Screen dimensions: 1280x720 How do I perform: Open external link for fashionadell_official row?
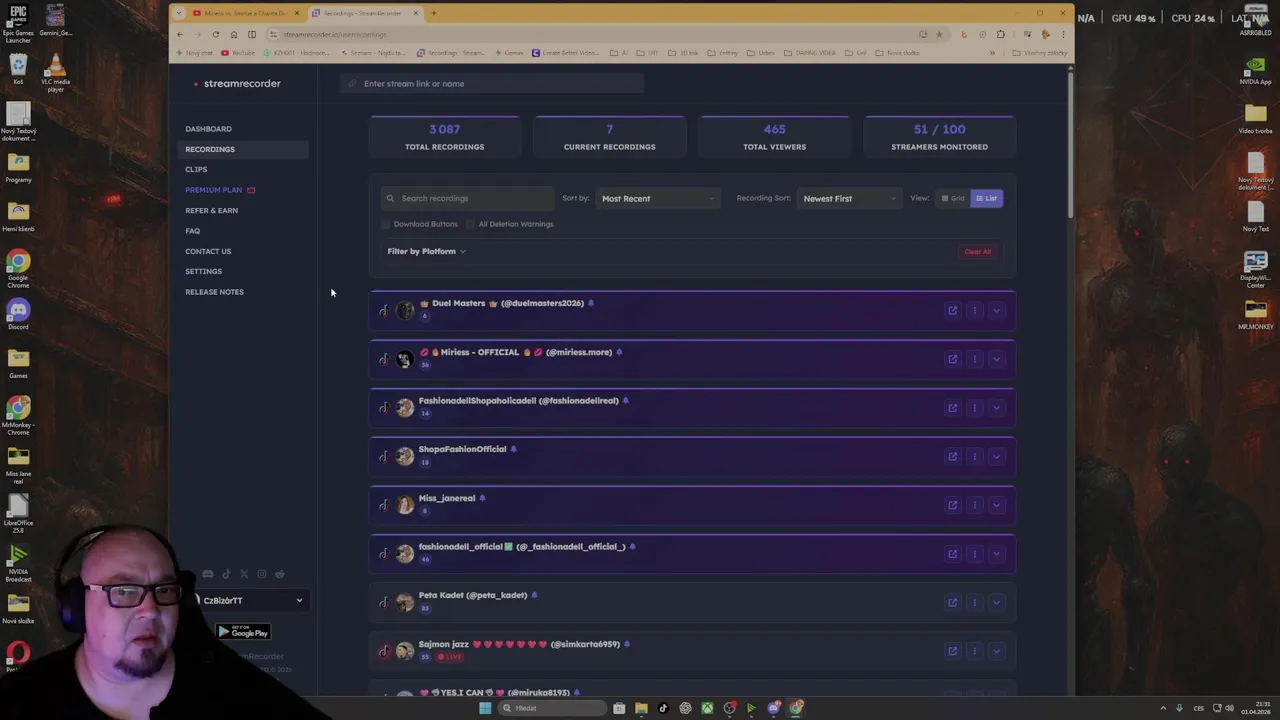coord(952,554)
